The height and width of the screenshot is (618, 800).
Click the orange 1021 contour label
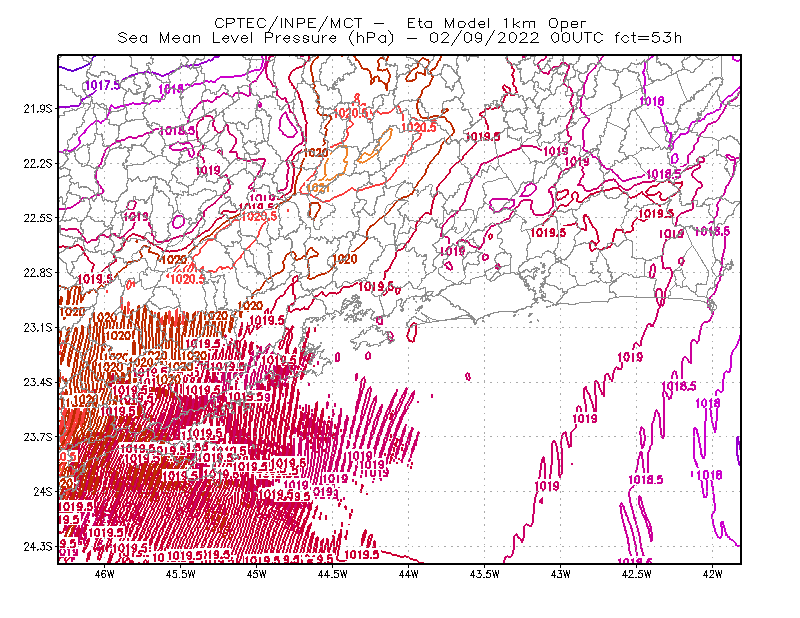click(317, 188)
